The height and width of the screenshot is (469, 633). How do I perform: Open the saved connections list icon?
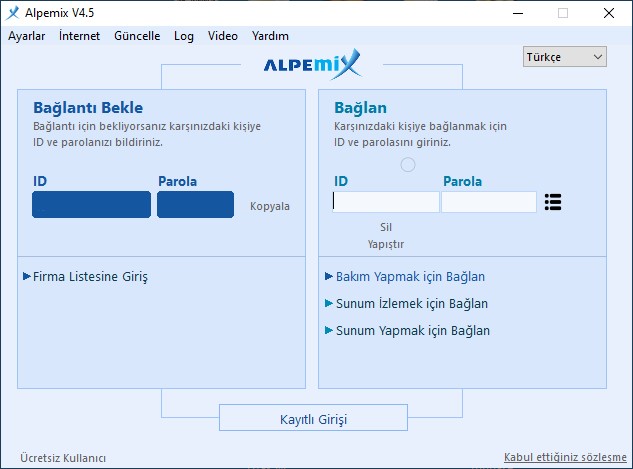553,202
